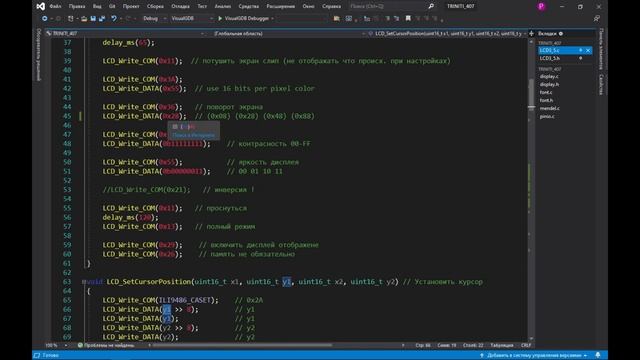640x360 pixels.
Task: Click the search magnifier icon
Action: tap(431, 7)
